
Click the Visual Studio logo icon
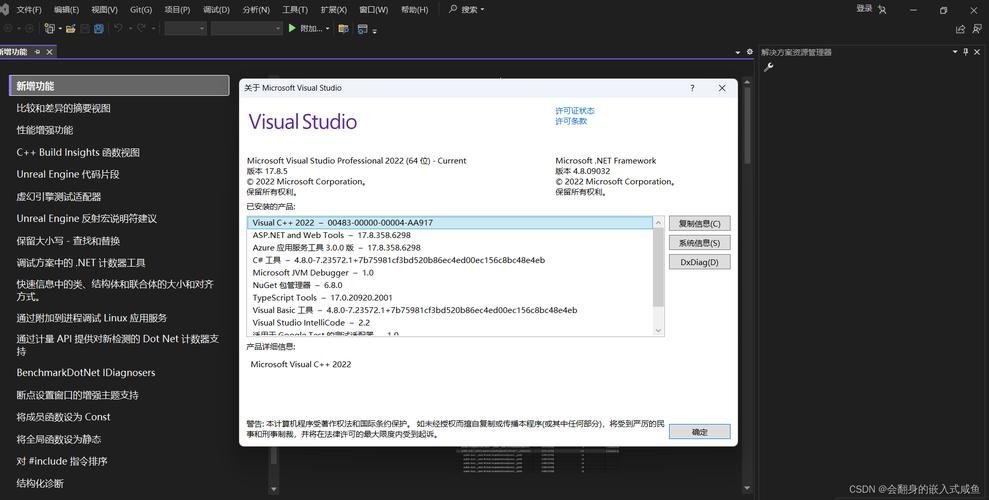(x=4, y=9)
